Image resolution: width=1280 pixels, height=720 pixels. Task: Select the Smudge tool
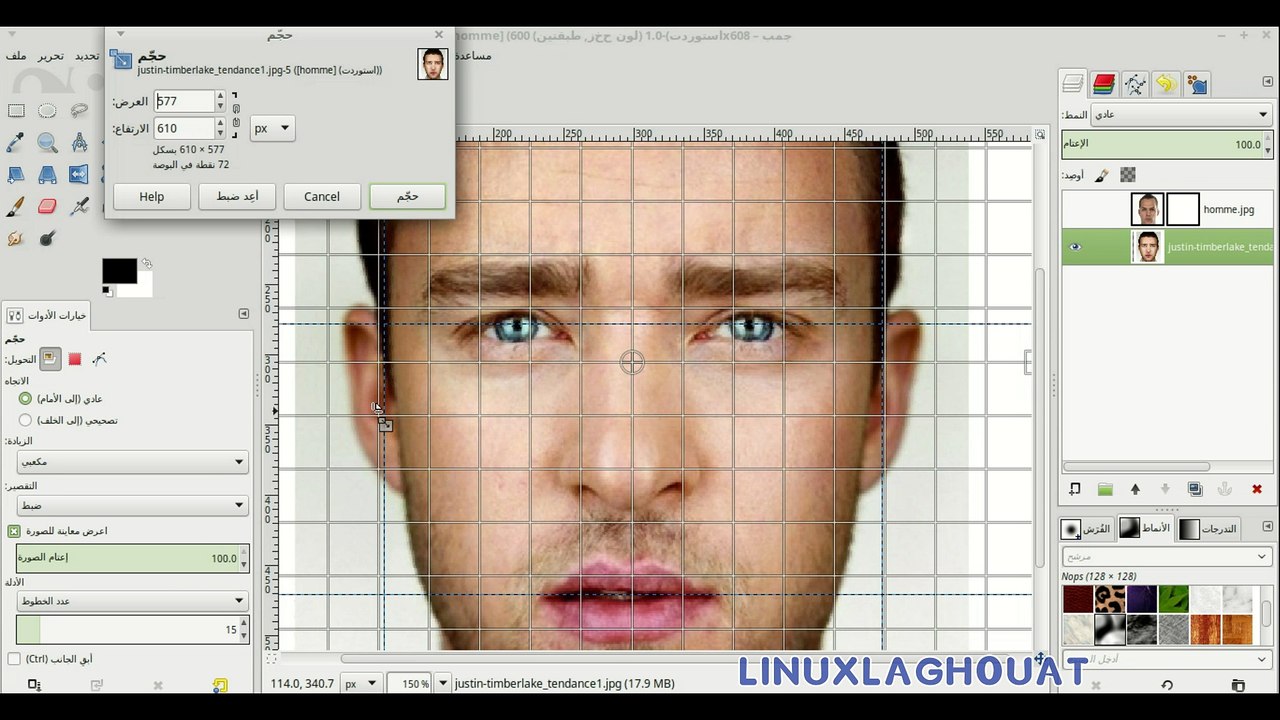[16, 239]
